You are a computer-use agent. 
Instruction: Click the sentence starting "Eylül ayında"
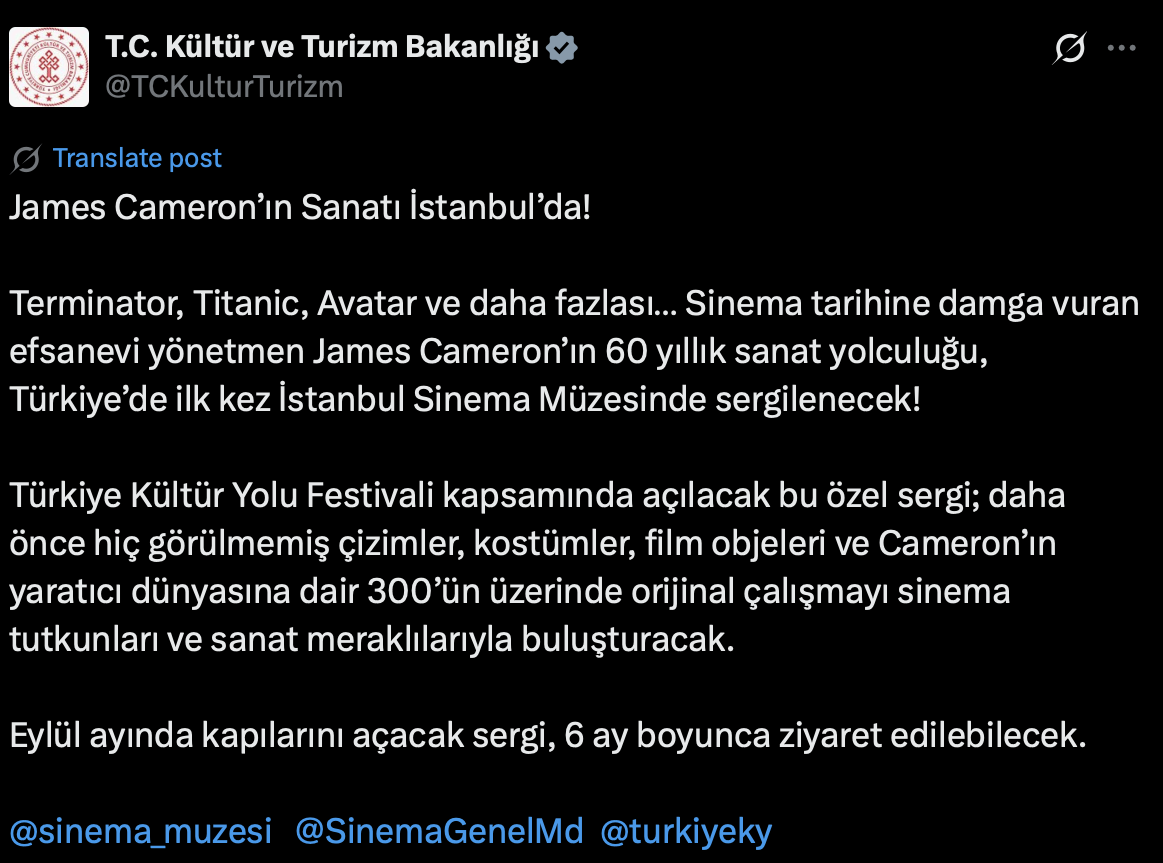click(546, 737)
